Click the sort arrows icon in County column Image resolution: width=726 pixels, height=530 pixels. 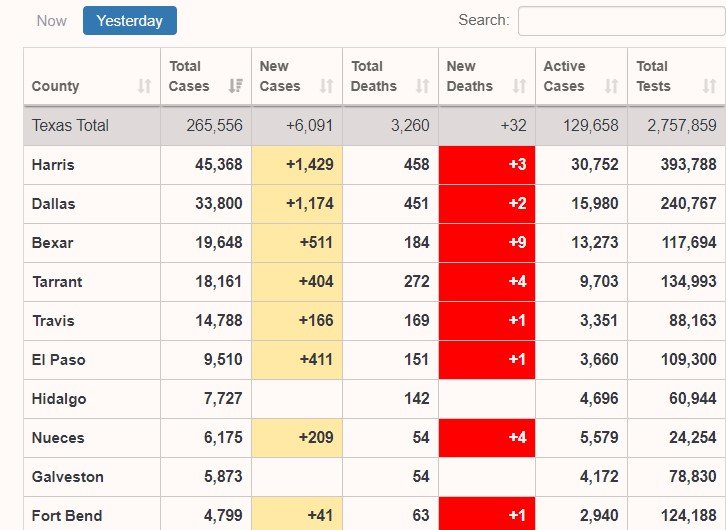[145, 86]
